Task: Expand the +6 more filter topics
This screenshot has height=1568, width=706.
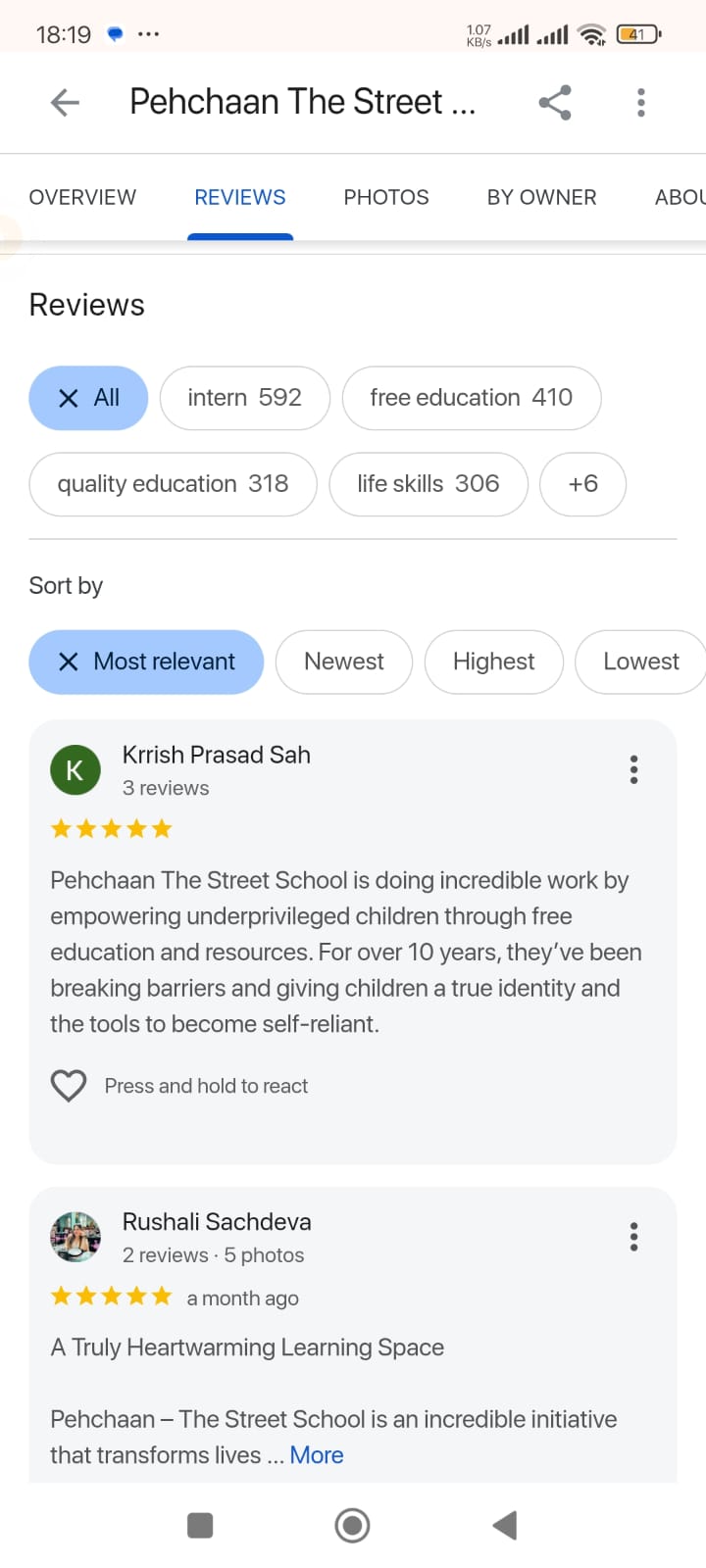Action: (582, 484)
